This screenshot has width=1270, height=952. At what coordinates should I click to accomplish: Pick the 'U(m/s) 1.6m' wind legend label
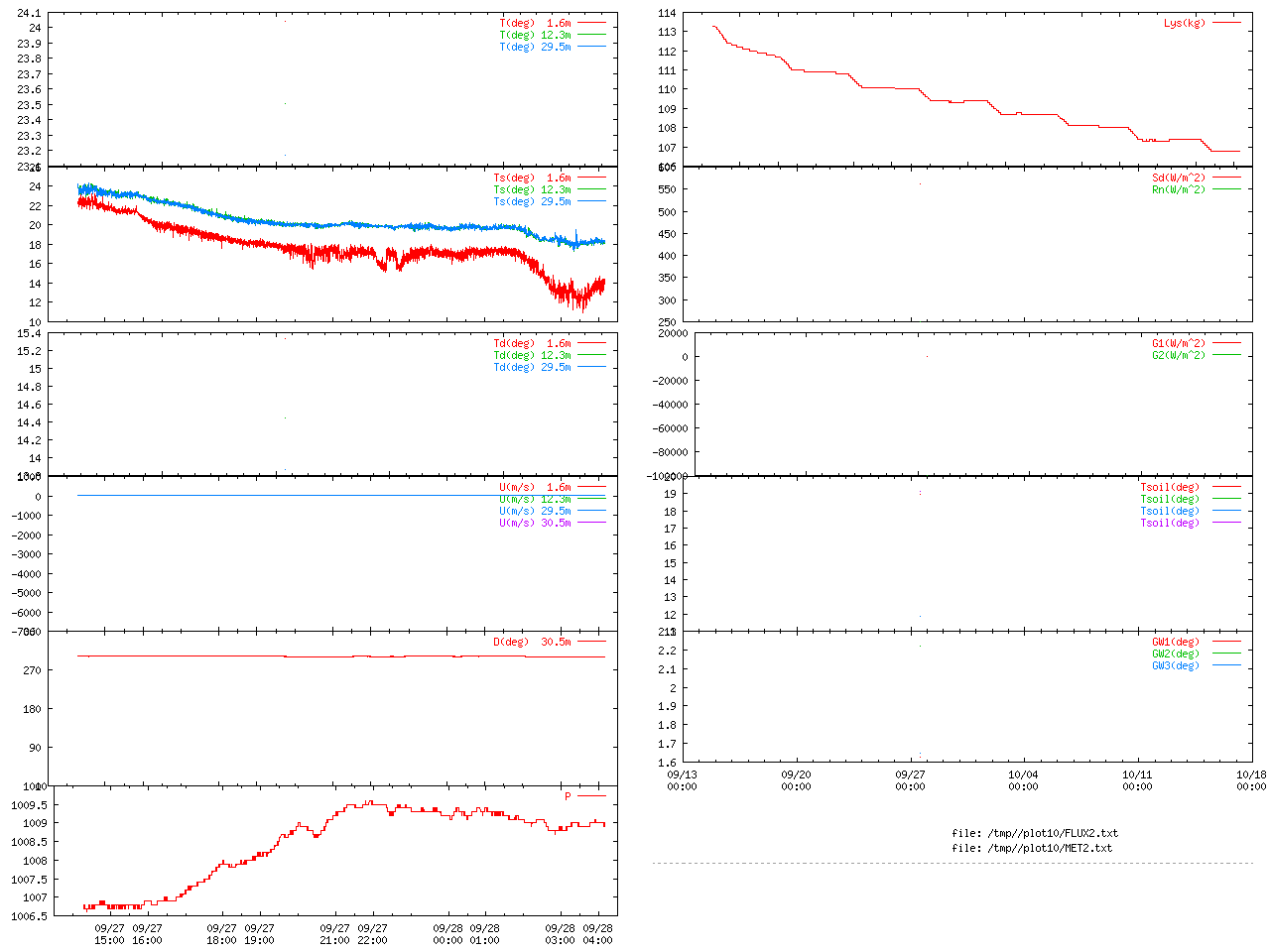pyautogui.click(x=536, y=487)
